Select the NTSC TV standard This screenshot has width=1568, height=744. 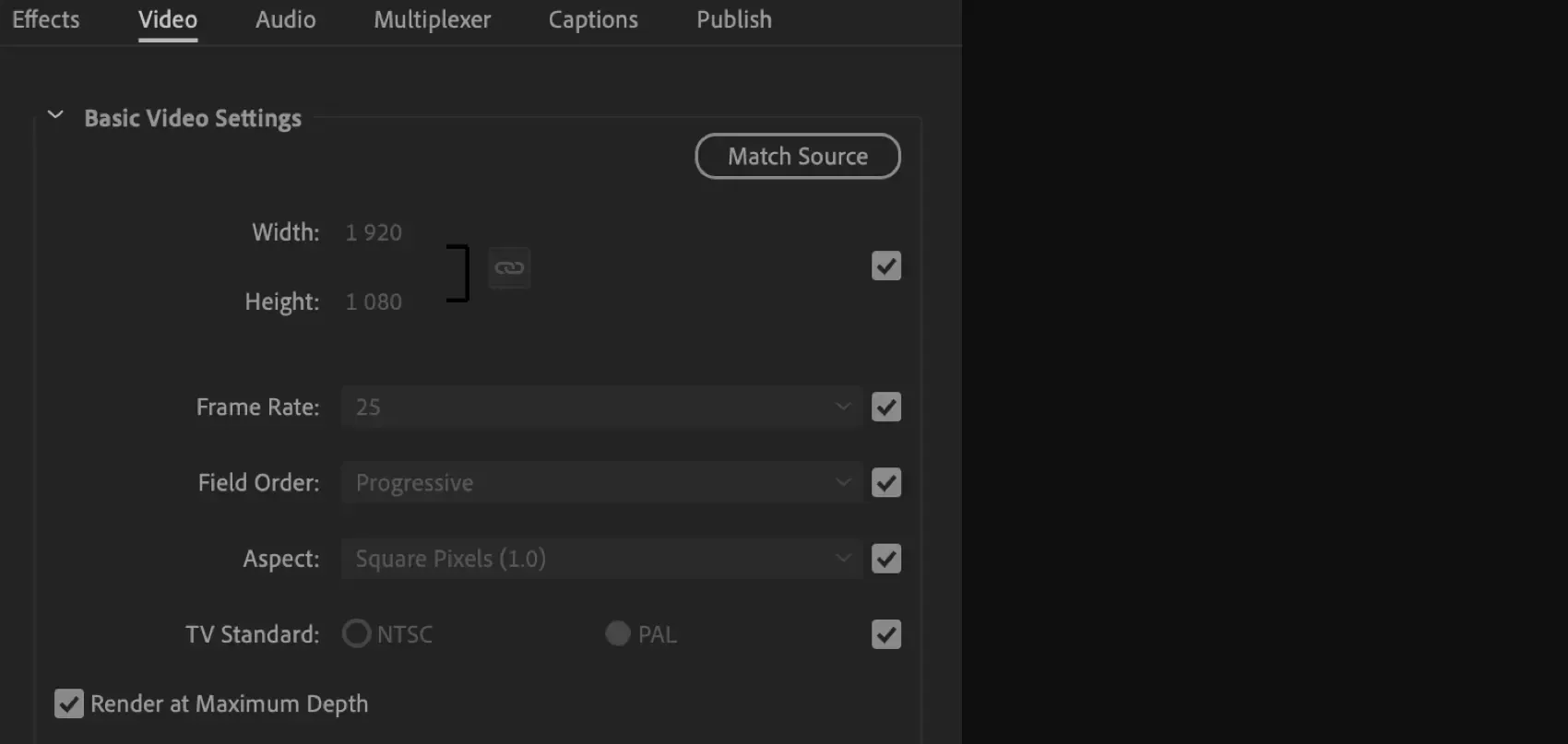[356, 633]
